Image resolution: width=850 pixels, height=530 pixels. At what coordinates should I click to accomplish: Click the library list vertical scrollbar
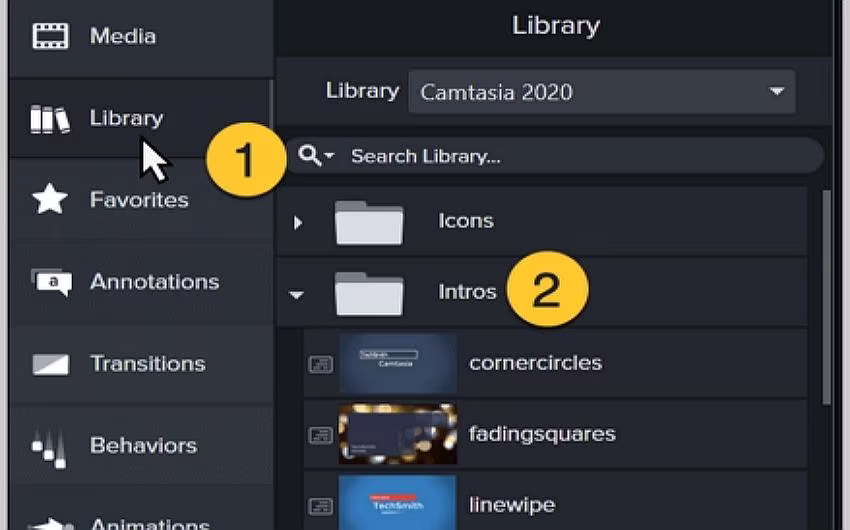tap(826, 297)
